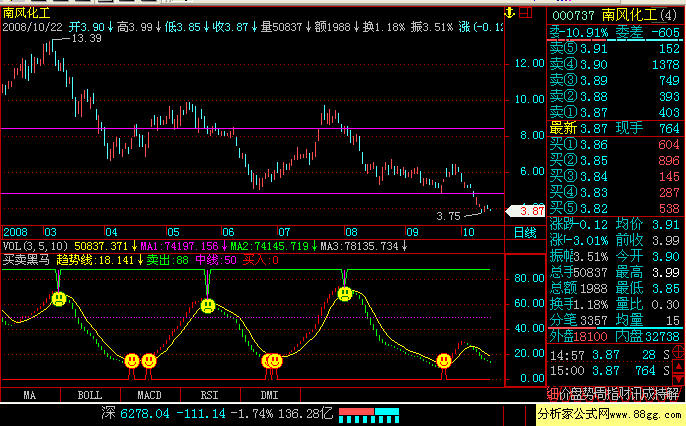This screenshot has height=426, width=686.
Task: Switch to the BOLL indicator tab
Action: (90, 395)
